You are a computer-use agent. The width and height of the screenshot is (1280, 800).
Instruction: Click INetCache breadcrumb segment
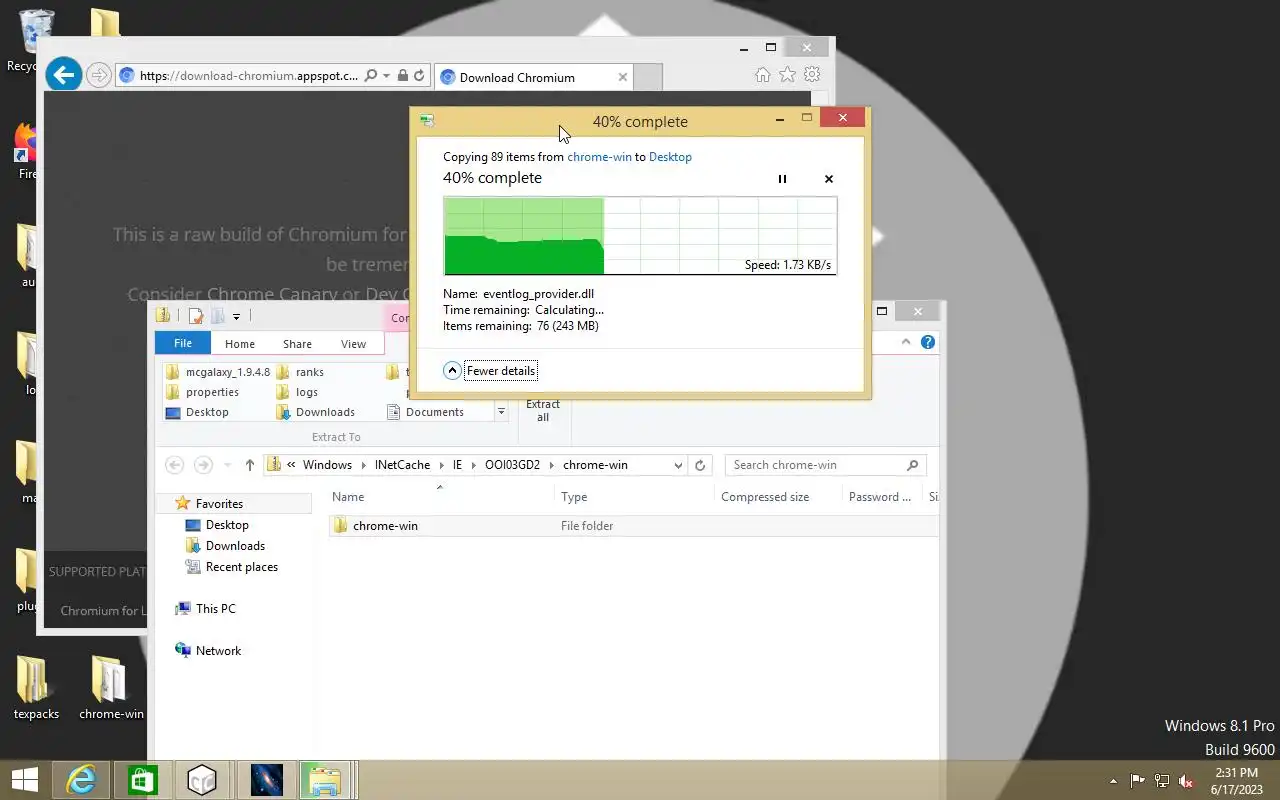click(x=402, y=465)
